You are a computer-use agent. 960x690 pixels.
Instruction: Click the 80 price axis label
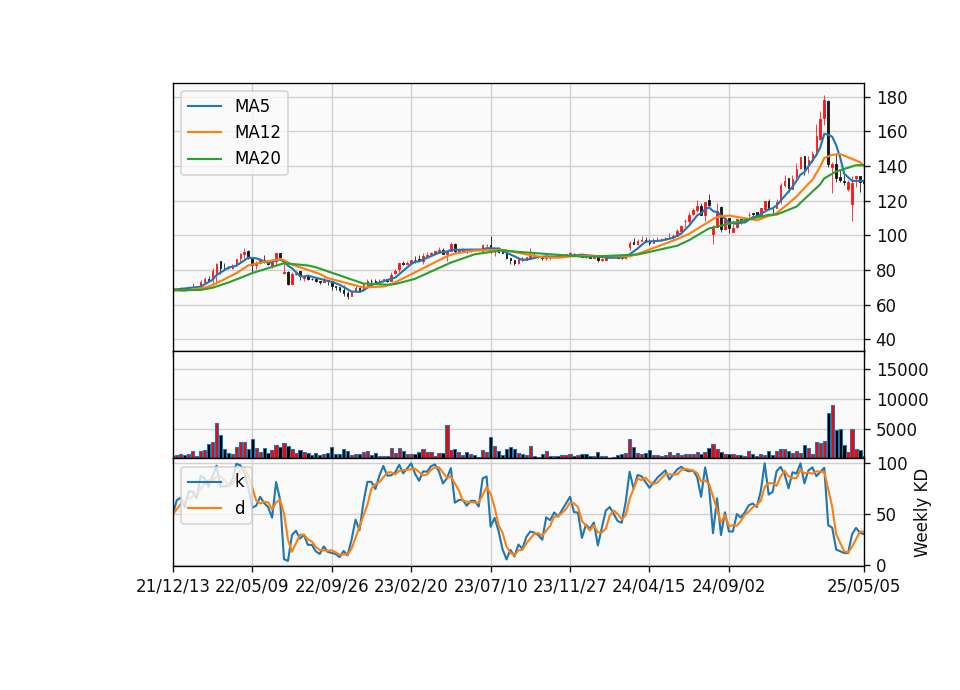887,271
